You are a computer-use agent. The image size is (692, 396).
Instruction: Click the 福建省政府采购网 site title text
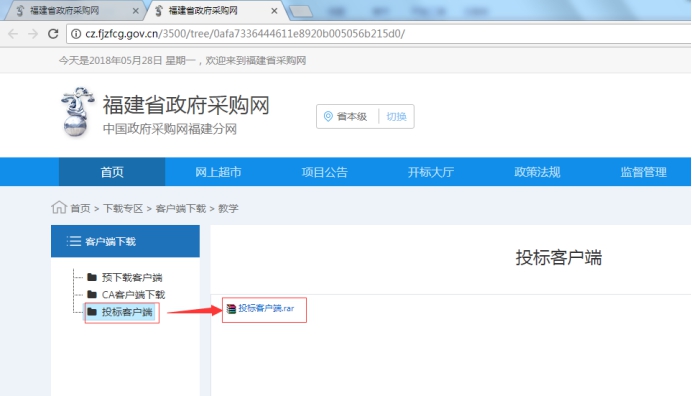point(186,105)
